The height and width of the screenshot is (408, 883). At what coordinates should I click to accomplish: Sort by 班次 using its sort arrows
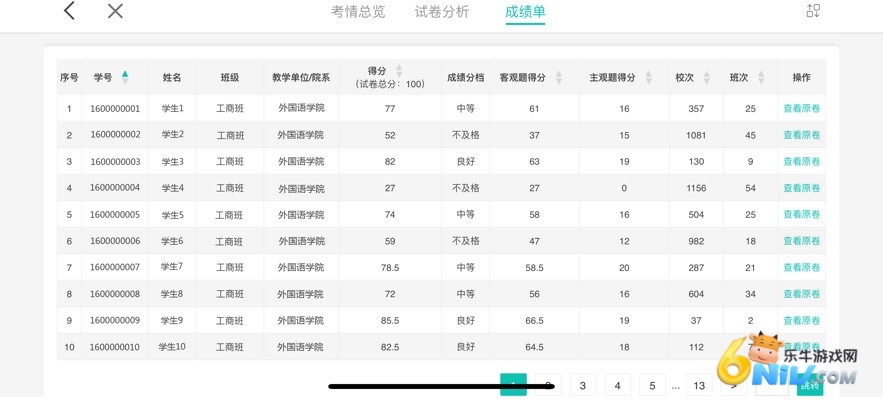pyautogui.click(x=762, y=78)
